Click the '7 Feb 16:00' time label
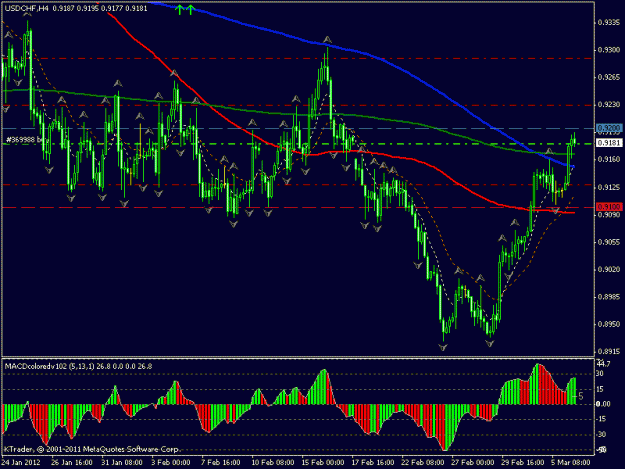Image resolution: width=625 pixels, height=469 pixels. pos(221,463)
